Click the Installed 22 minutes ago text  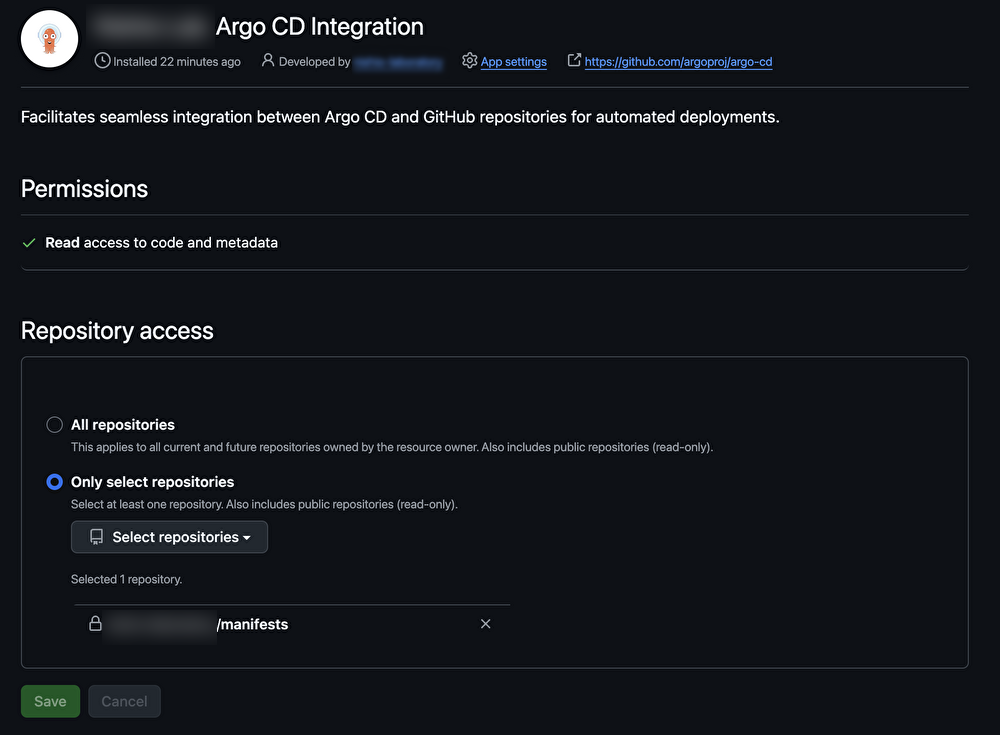[x=177, y=62]
